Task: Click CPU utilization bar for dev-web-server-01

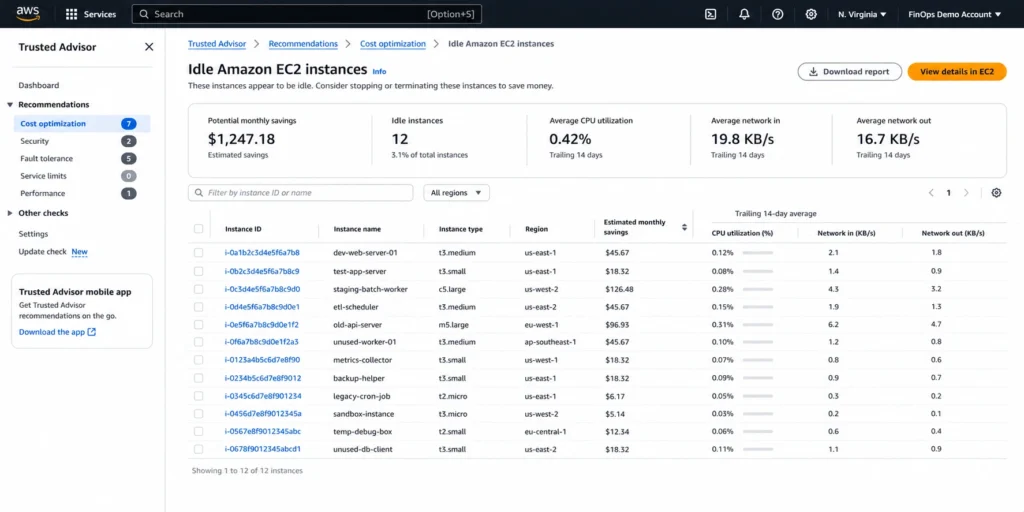Action: click(x=758, y=252)
